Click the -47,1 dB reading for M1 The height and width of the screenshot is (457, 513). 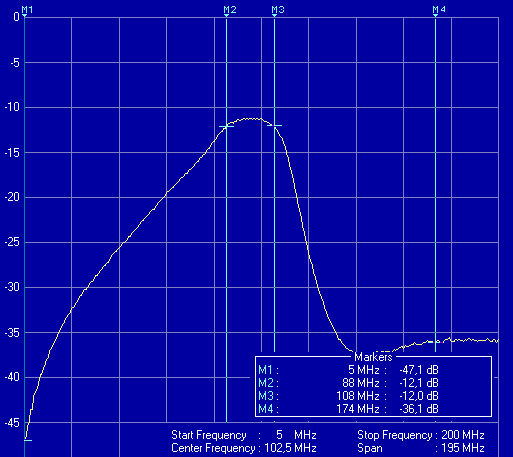[419, 370]
